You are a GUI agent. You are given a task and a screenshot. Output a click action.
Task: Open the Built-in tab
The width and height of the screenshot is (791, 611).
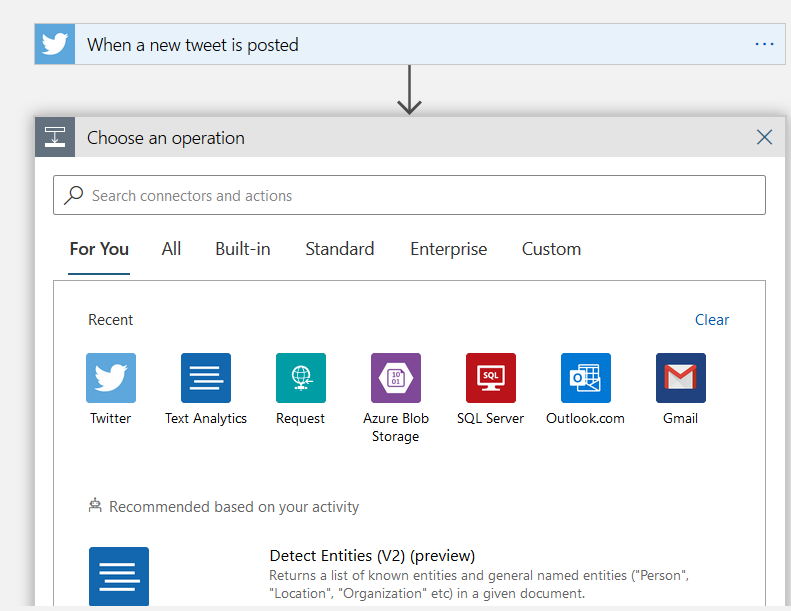(243, 249)
